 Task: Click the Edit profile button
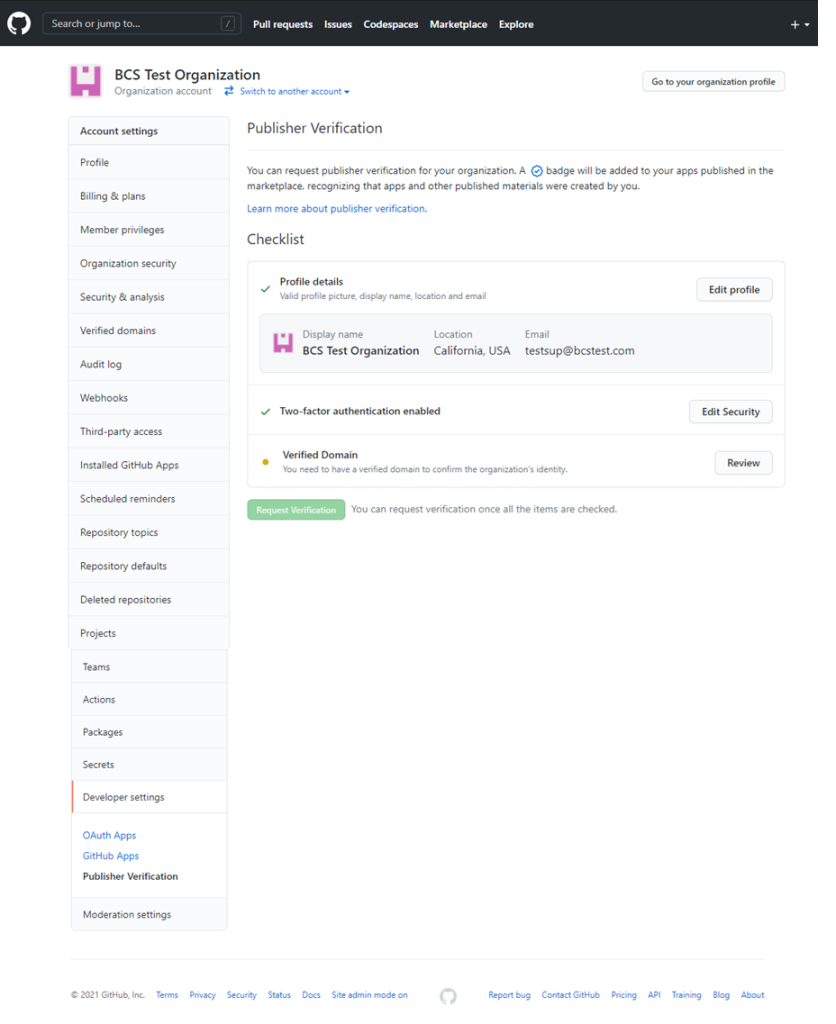[734, 290]
